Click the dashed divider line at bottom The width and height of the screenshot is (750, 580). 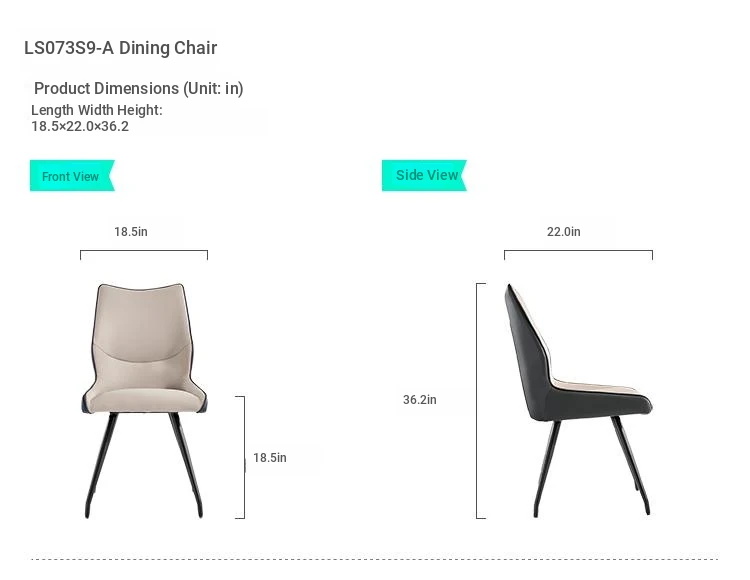click(x=375, y=558)
